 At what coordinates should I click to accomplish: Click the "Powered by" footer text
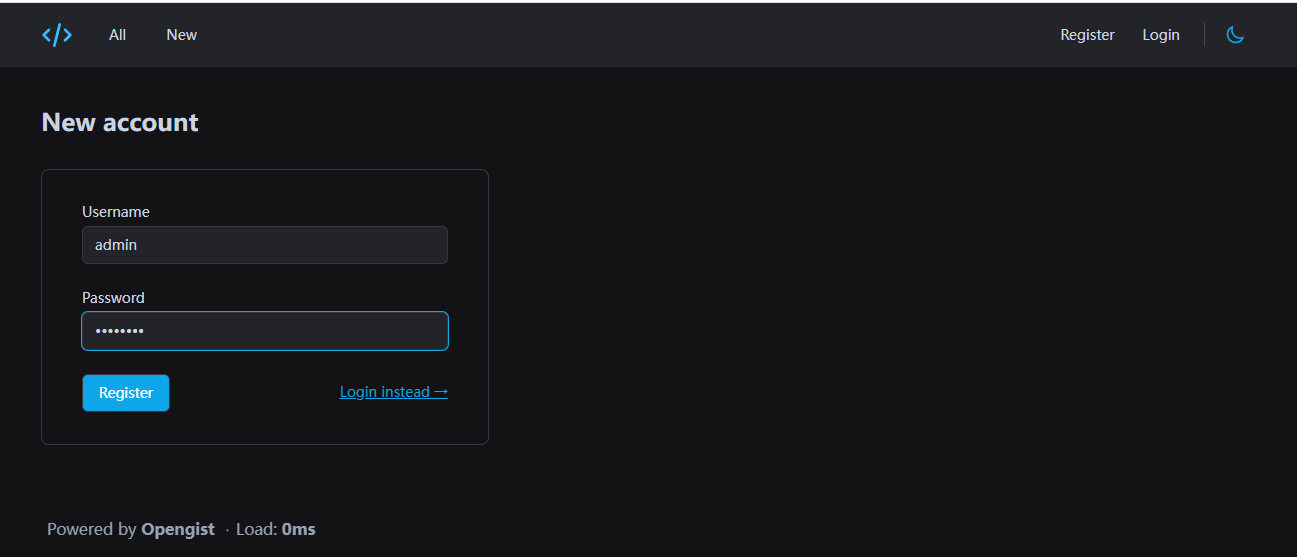tap(91, 529)
